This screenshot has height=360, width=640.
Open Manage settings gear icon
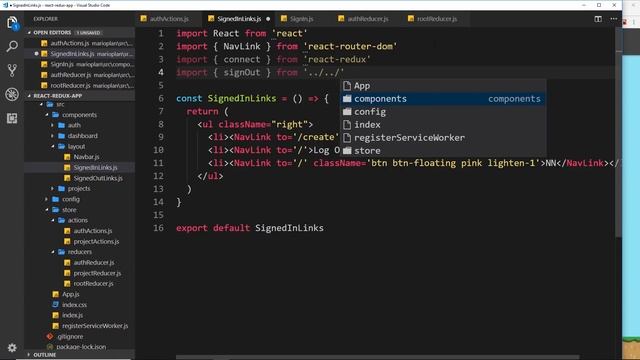[x=12, y=347]
